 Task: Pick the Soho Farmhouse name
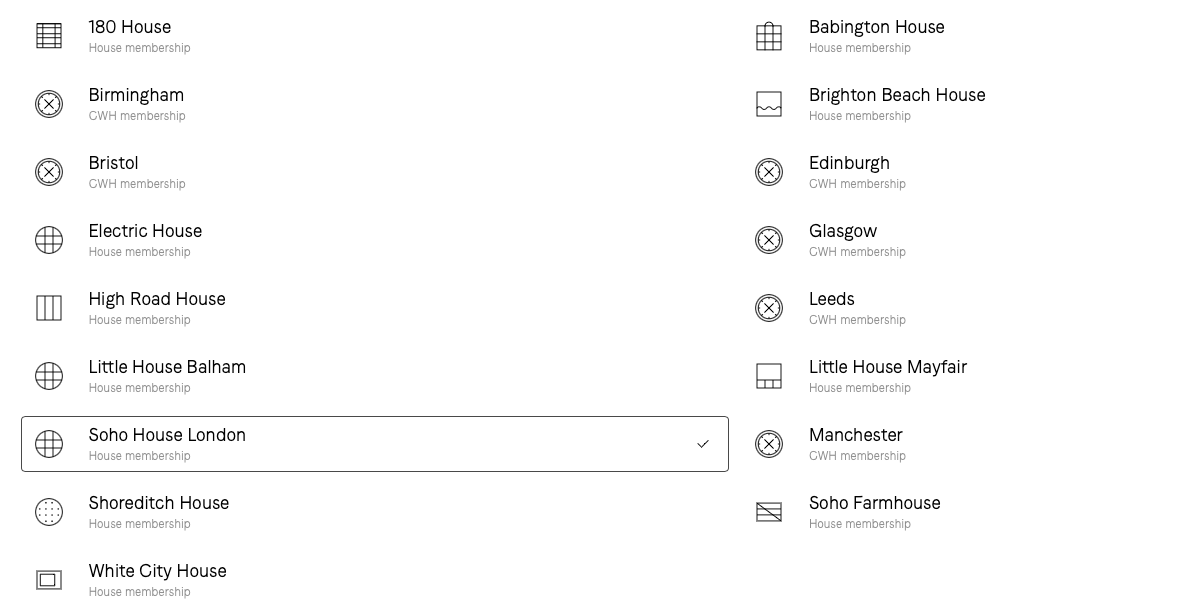(x=874, y=503)
